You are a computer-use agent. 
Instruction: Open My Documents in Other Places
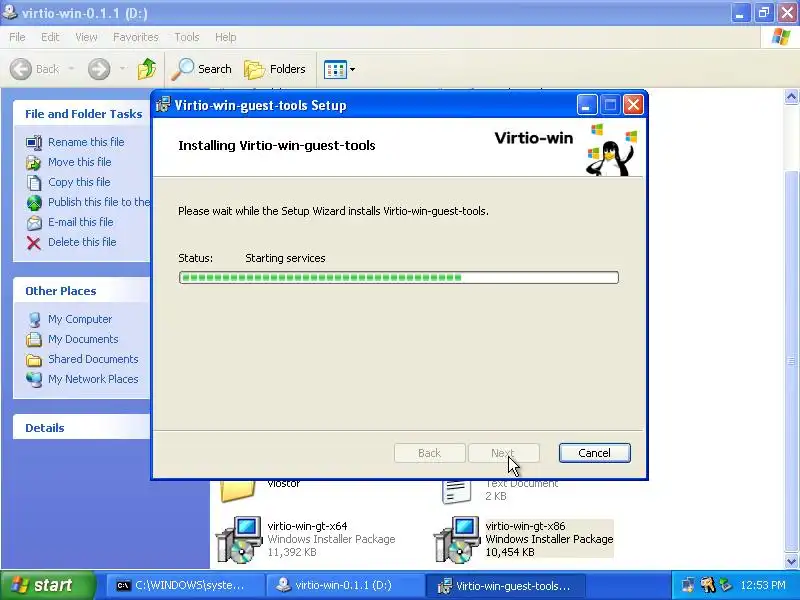pos(83,339)
